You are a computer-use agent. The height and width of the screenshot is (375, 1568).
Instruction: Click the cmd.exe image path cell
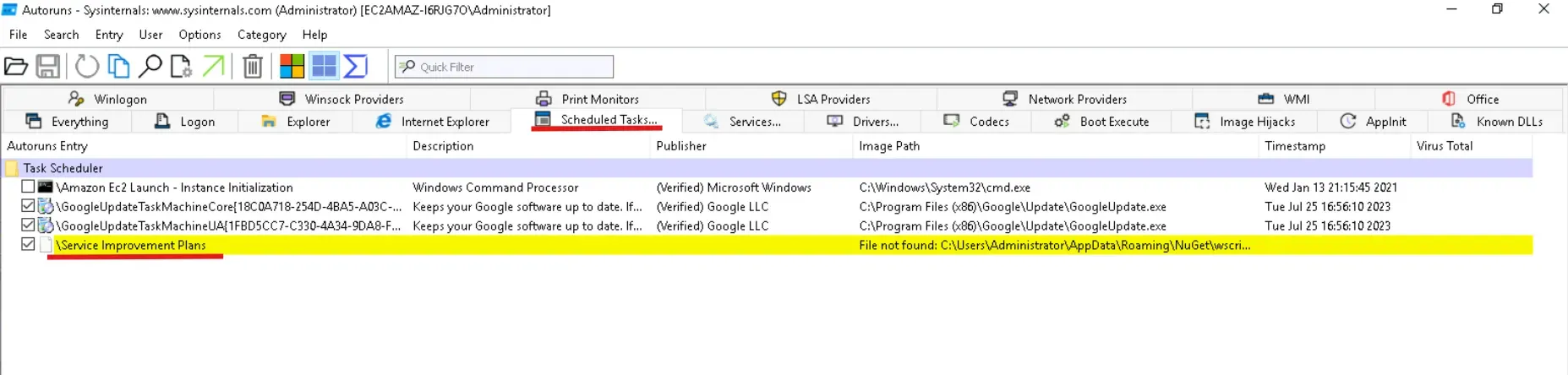[944, 187]
